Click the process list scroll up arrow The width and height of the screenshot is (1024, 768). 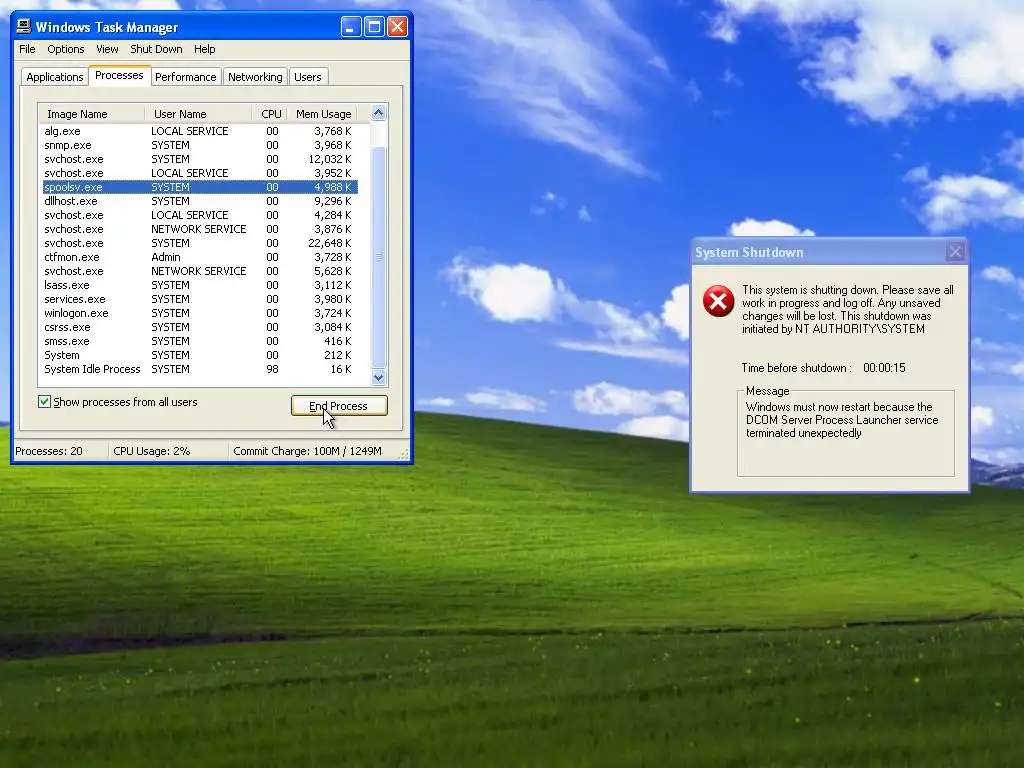click(x=379, y=112)
